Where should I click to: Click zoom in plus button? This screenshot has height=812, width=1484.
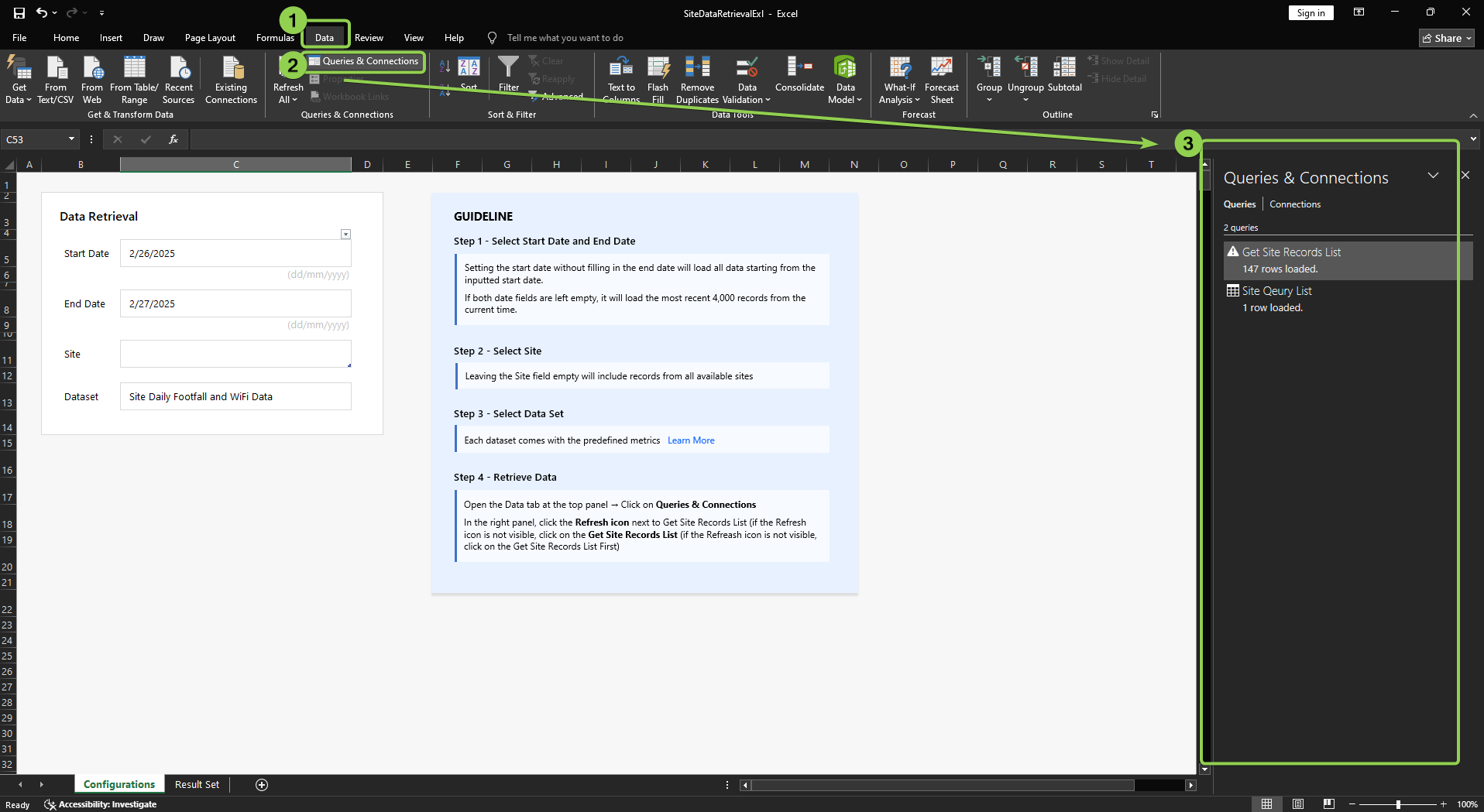click(1444, 804)
